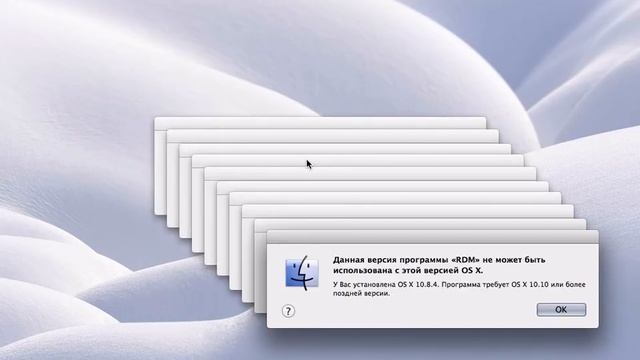This screenshot has height=360, width=640.
Task: Click OK in the RDM error dialog
Action: [561, 309]
